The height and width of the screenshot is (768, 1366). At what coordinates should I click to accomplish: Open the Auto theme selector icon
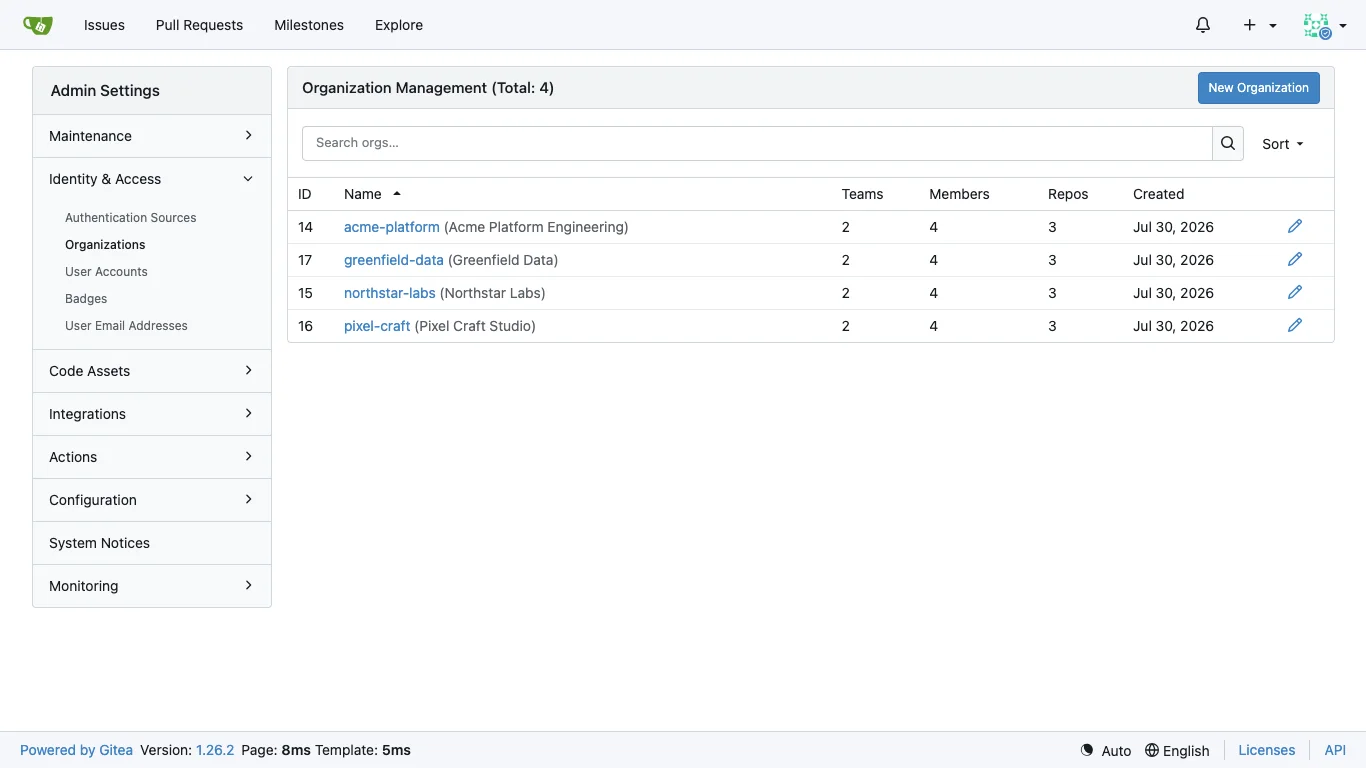[1087, 750]
